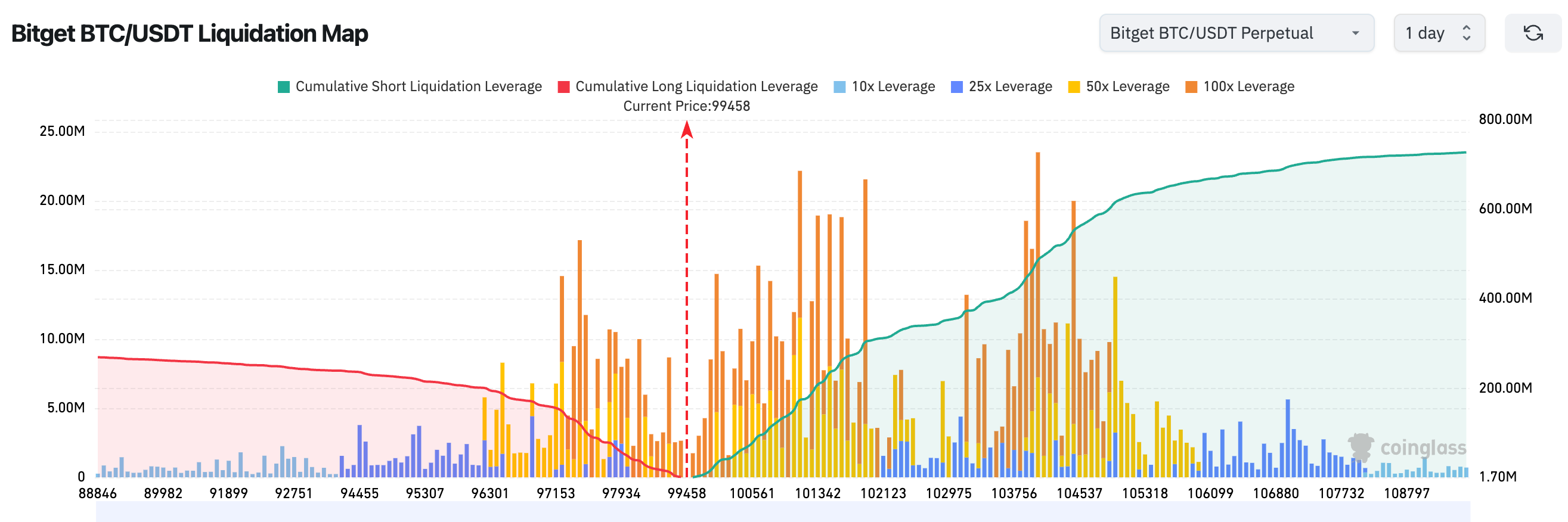The width and height of the screenshot is (1568, 522).
Task: Click the 15.00M left axis label
Action: coord(62,269)
